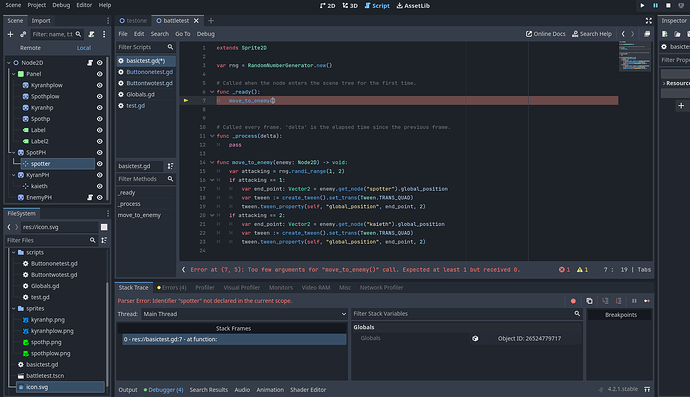The height and width of the screenshot is (397, 690).
Task: Click the Search Help button
Action: 592,34
